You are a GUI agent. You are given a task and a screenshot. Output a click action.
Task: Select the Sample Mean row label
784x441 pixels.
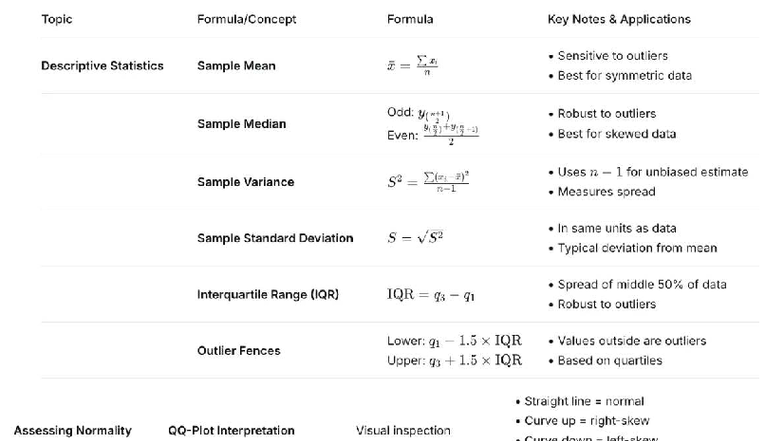(x=236, y=66)
